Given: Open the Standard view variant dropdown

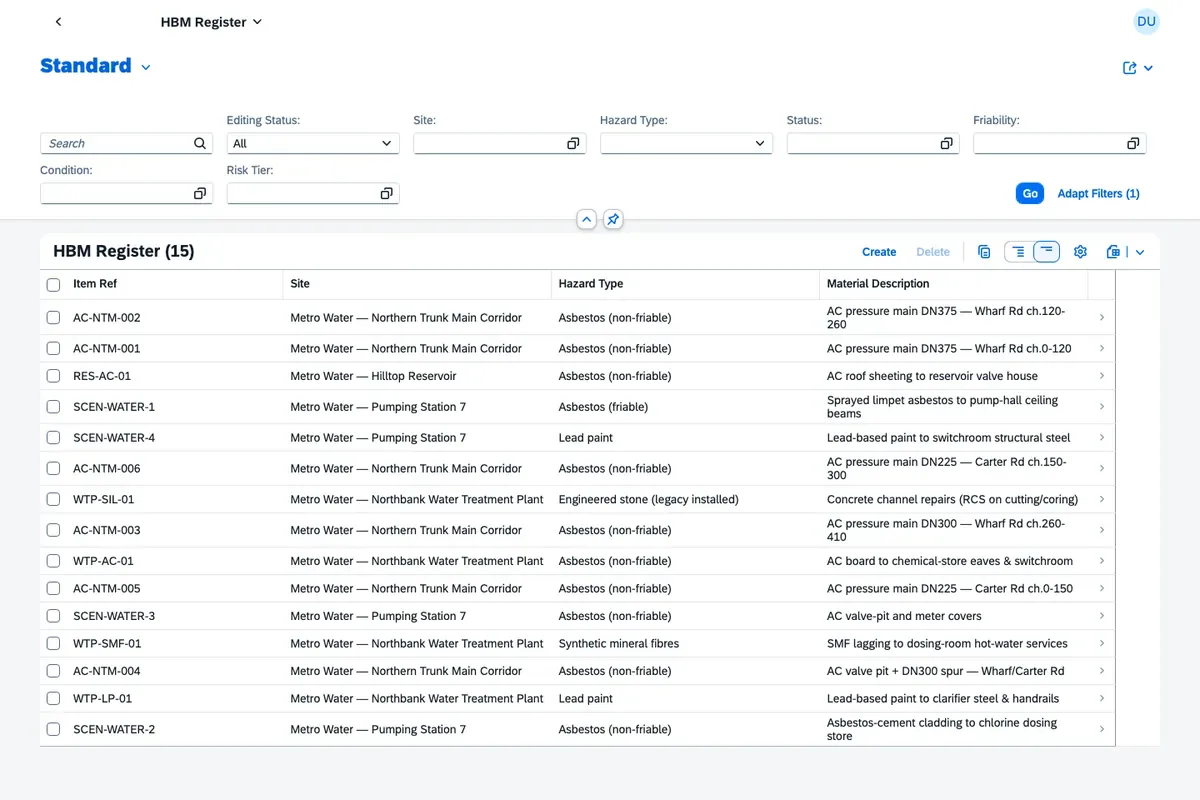Looking at the screenshot, I should [146, 67].
